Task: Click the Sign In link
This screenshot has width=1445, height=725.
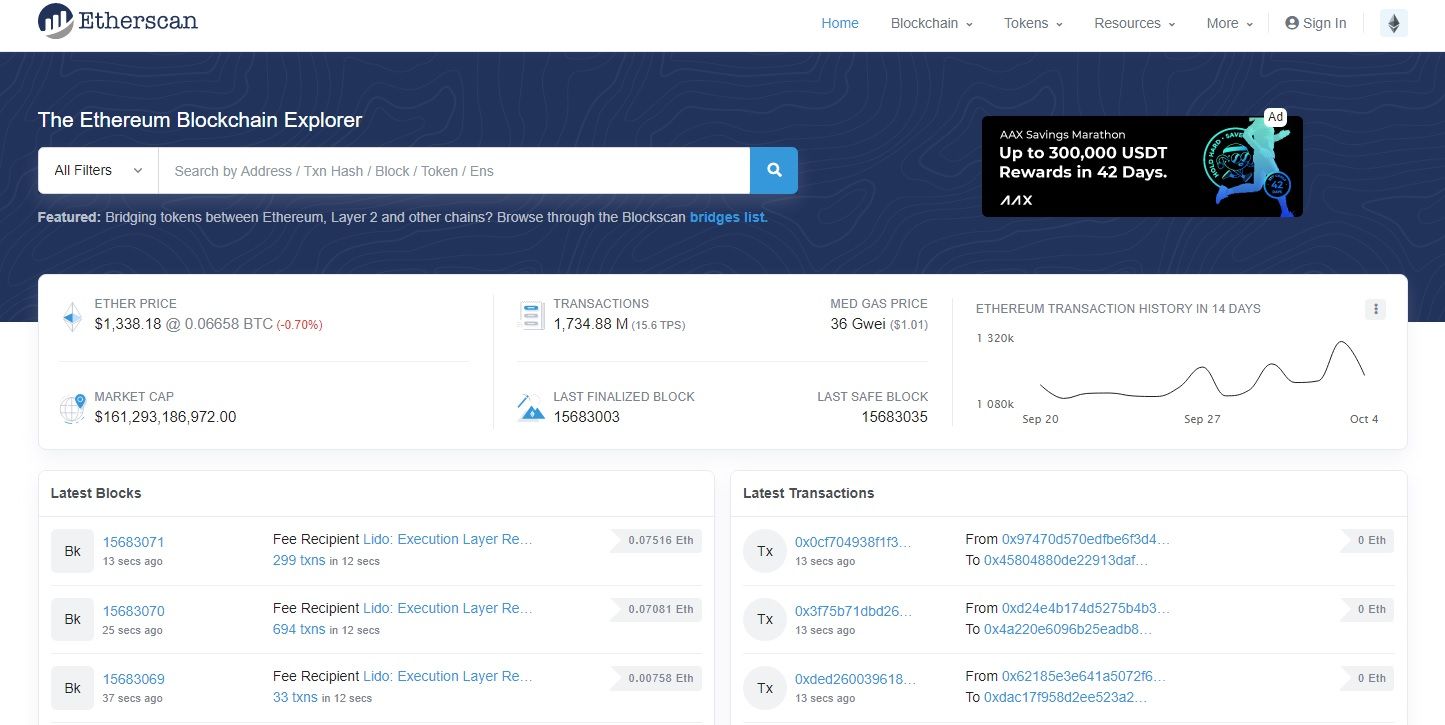Action: coord(1316,23)
